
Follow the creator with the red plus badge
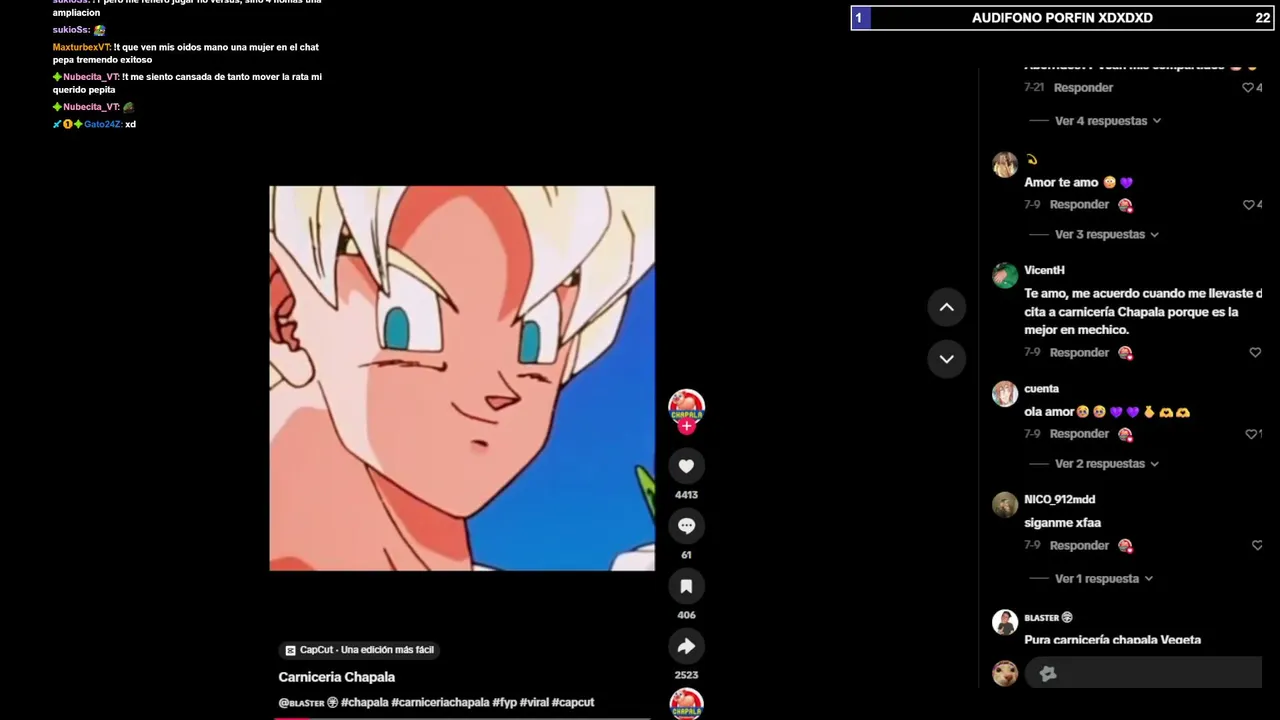(x=686, y=426)
